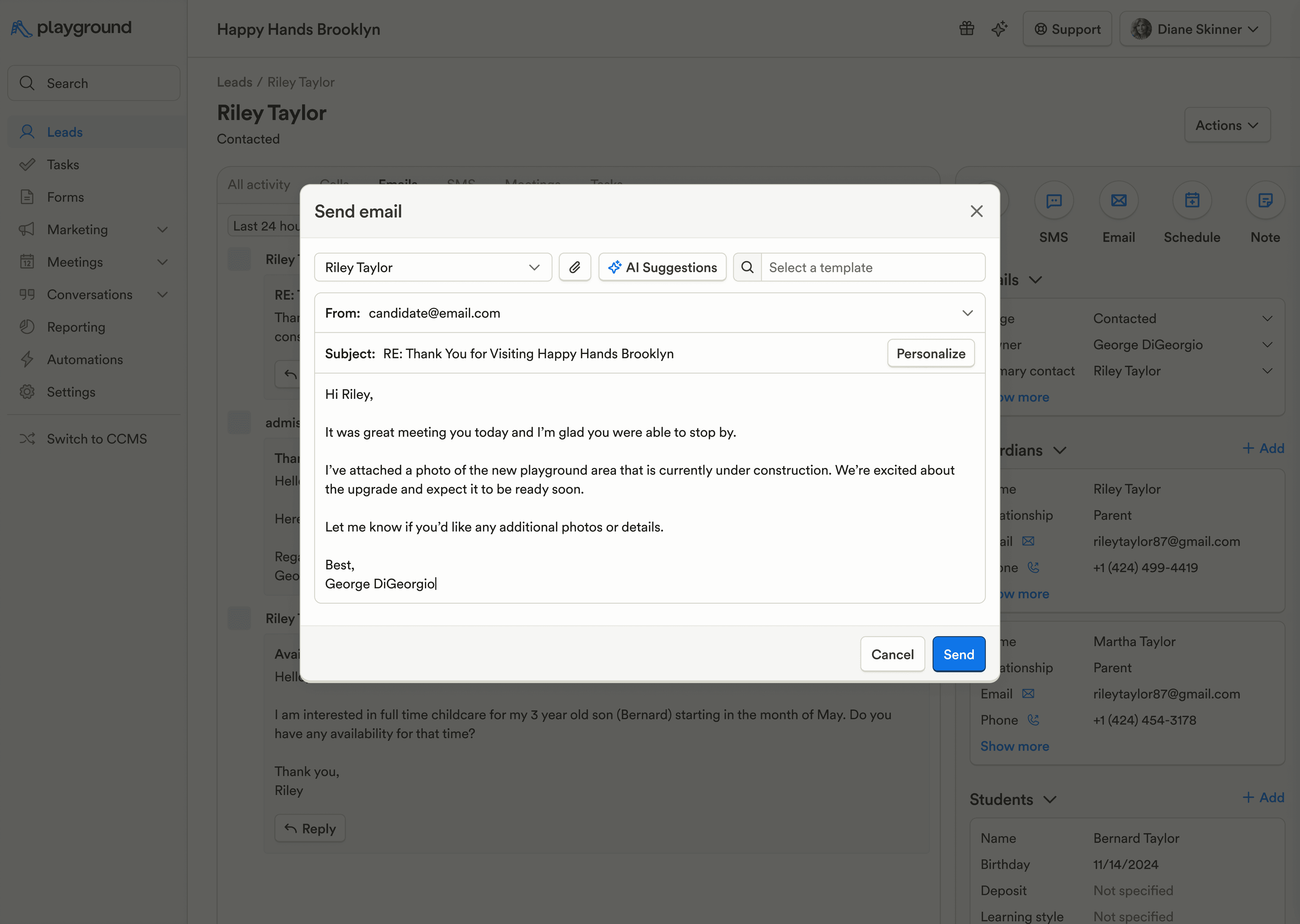Select the Automations icon in the sidebar

27,359
